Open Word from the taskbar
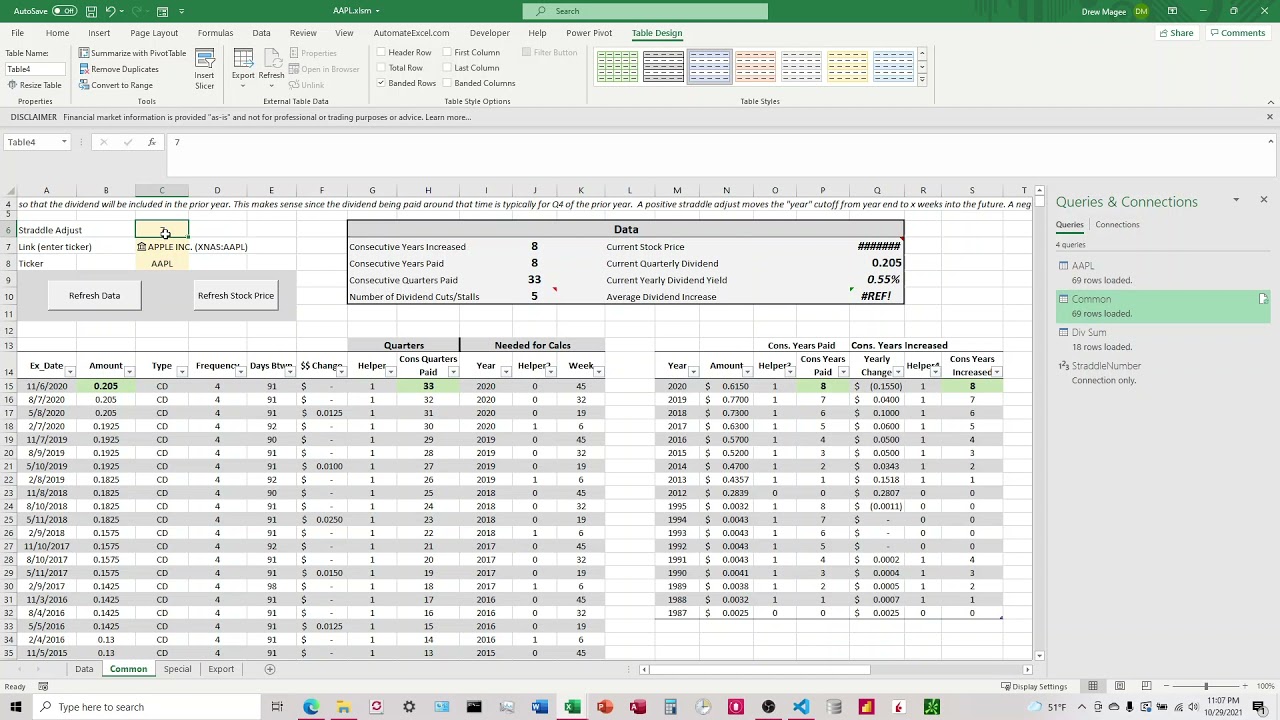 click(540, 707)
